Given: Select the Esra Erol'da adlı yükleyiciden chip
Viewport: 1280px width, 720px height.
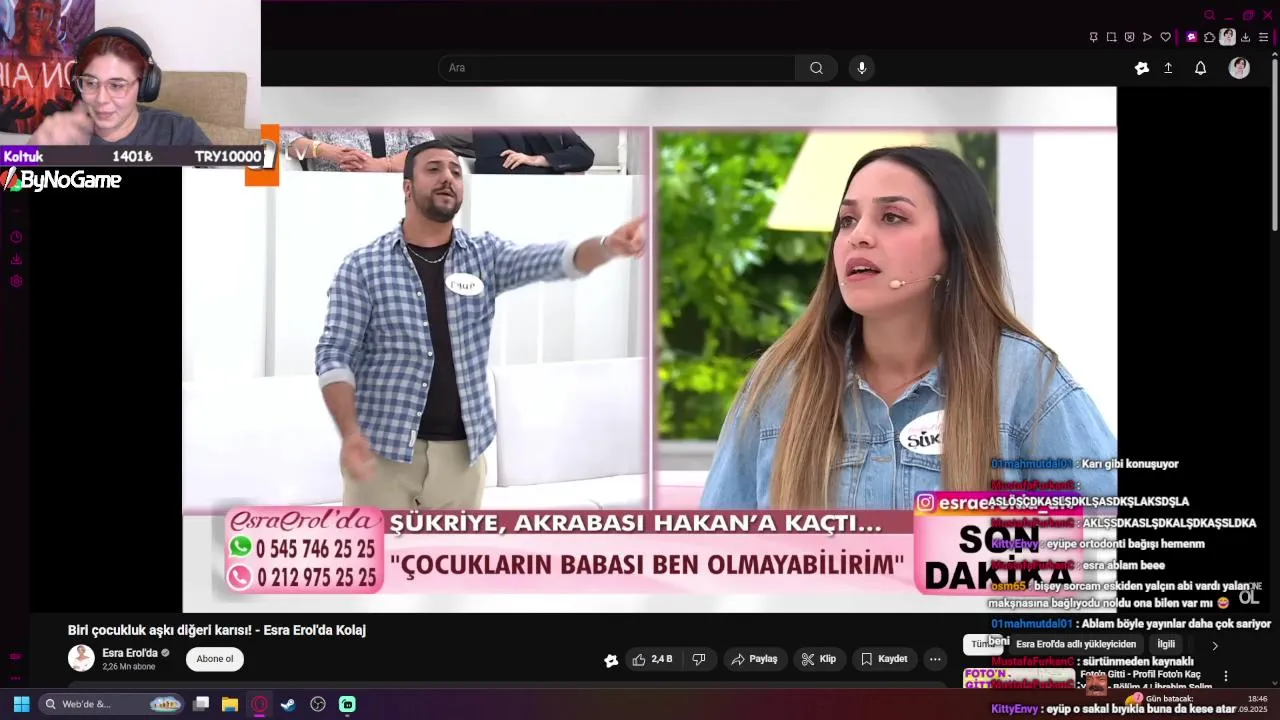Looking at the screenshot, I should click(x=1076, y=645).
